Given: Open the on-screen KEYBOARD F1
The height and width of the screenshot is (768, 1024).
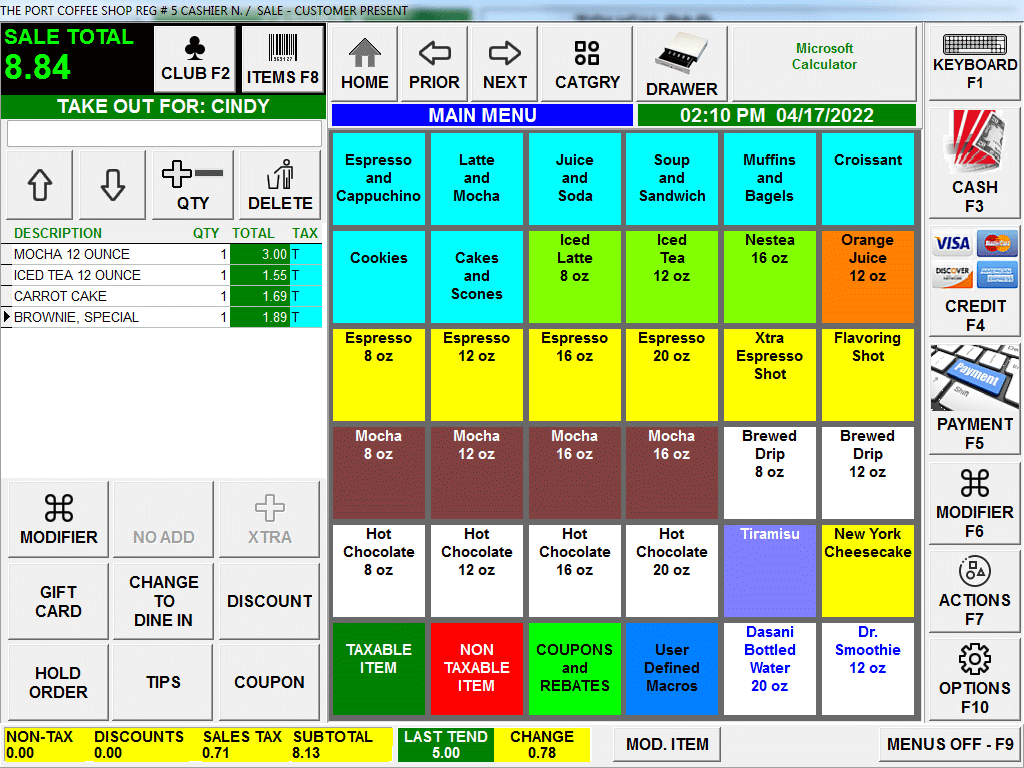Looking at the screenshot, I should (x=974, y=64).
